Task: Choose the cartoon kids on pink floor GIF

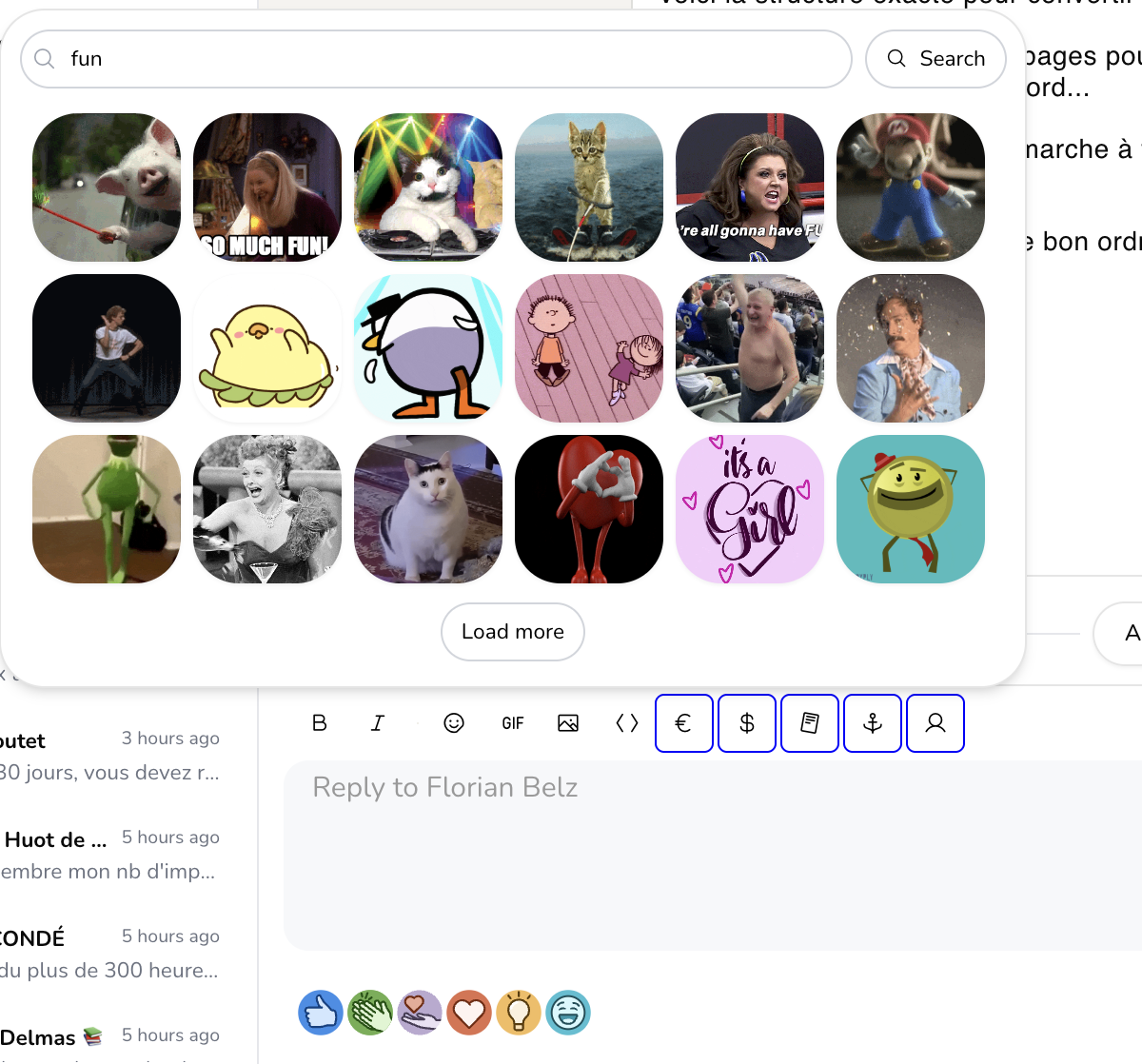Action: tap(589, 348)
